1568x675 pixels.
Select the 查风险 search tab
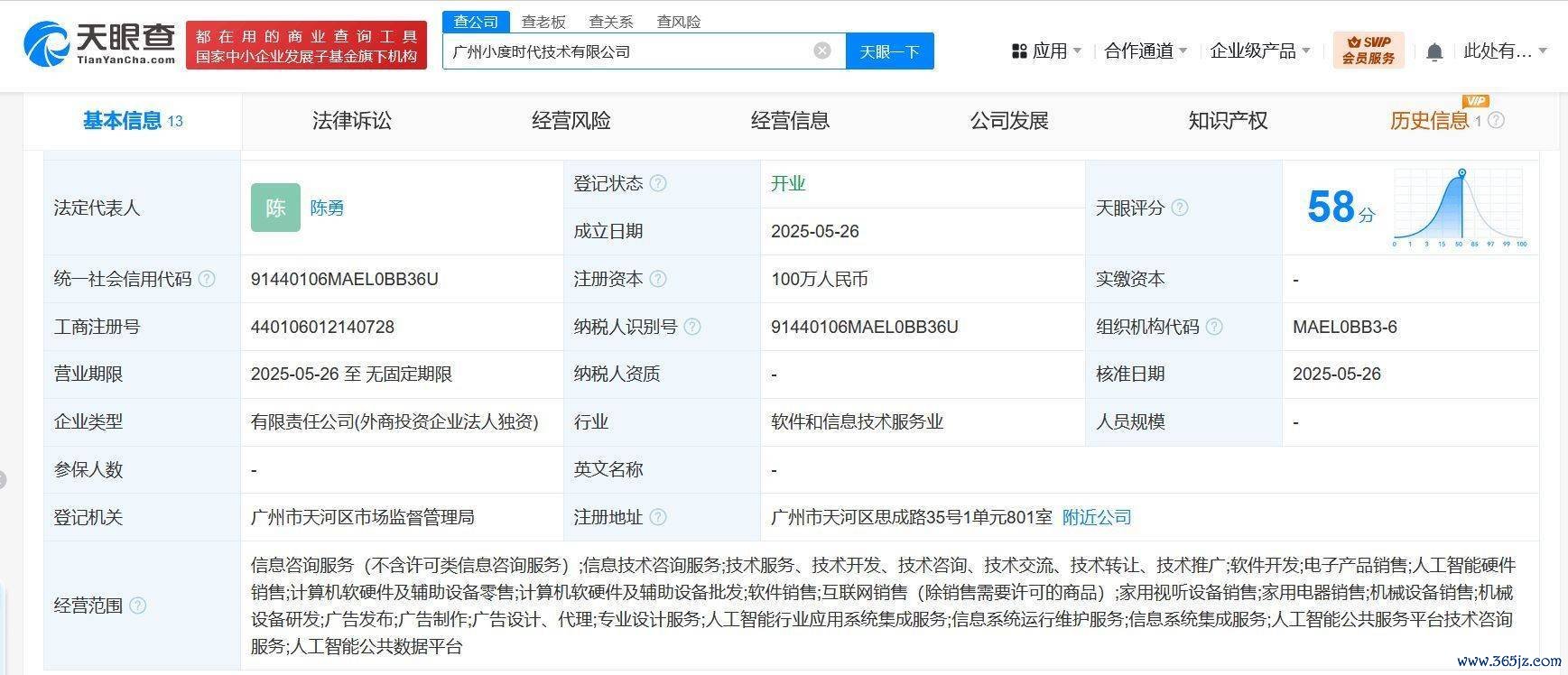(679, 22)
